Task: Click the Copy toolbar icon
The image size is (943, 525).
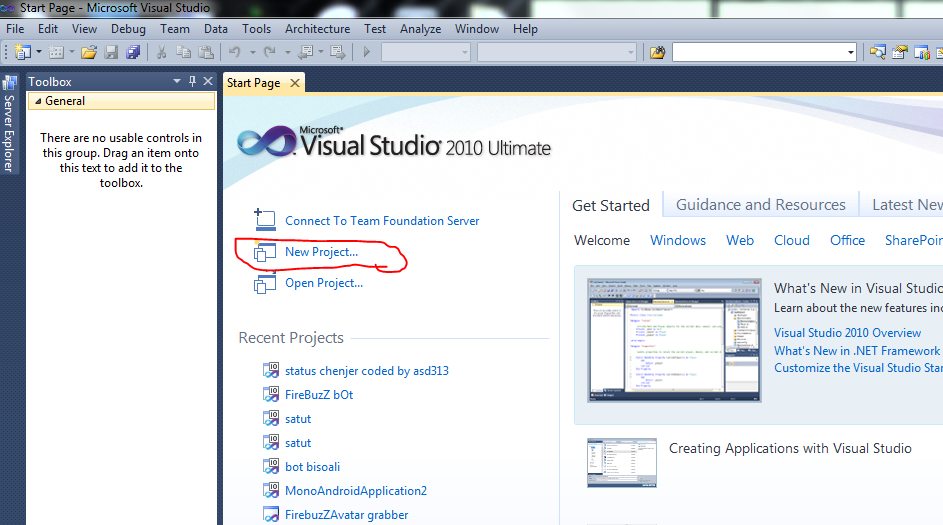Action: (183, 52)
